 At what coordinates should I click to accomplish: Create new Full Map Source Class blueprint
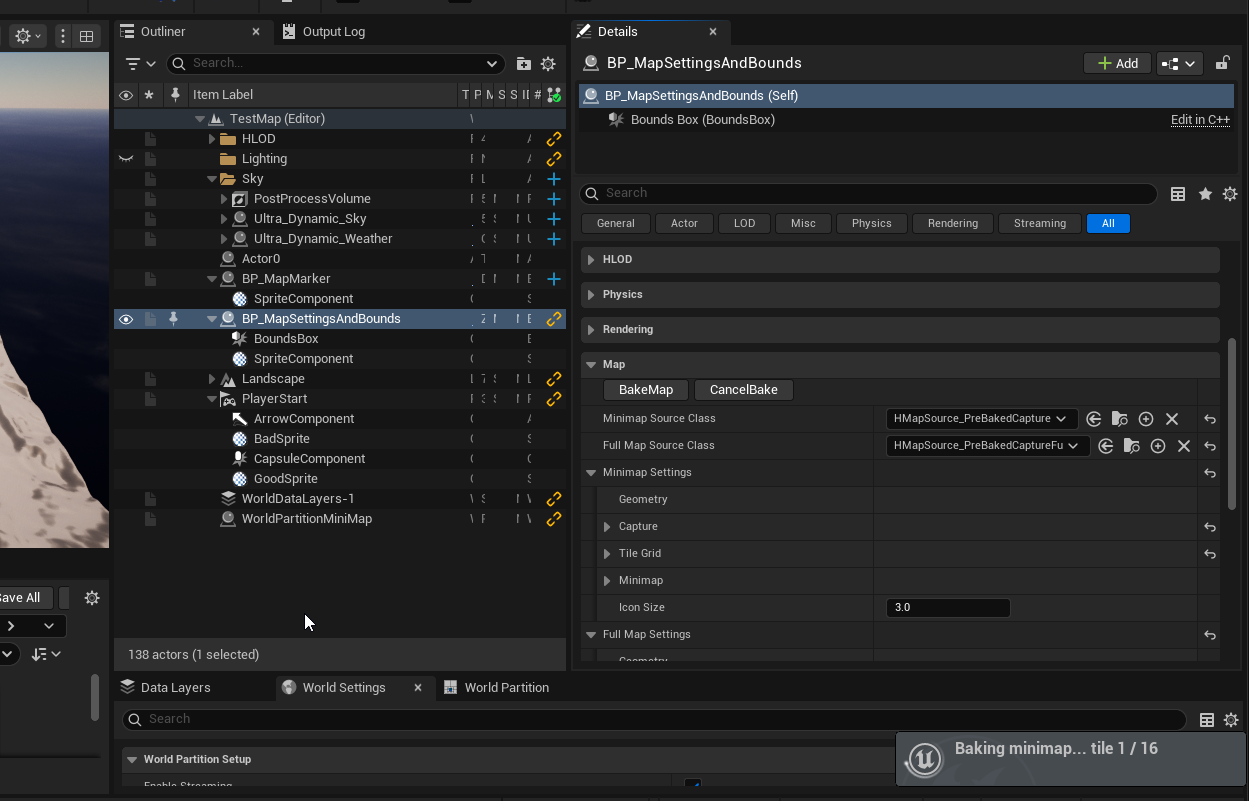[x=1158, y=446]
